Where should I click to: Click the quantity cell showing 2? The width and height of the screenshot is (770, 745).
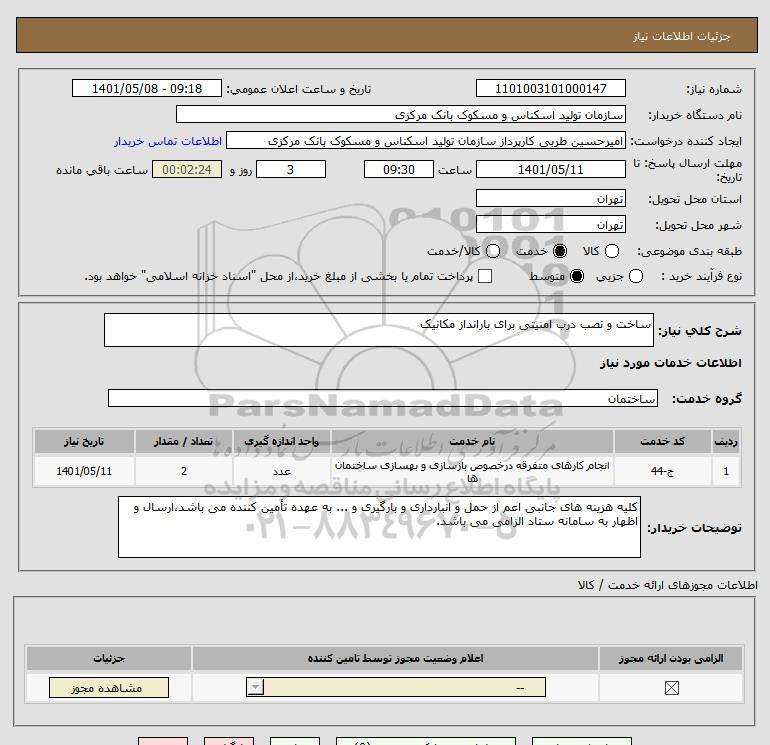pos(183,471)
